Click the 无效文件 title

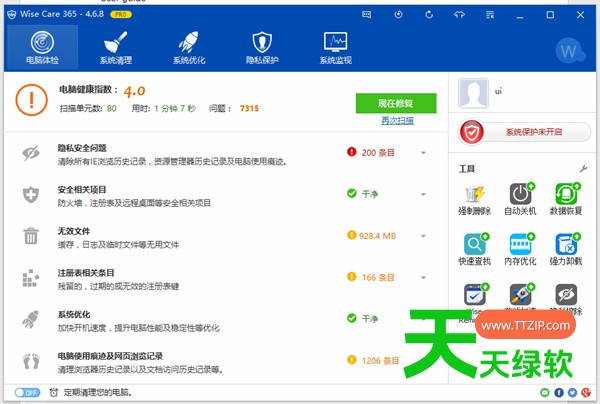tap(74, 231)
